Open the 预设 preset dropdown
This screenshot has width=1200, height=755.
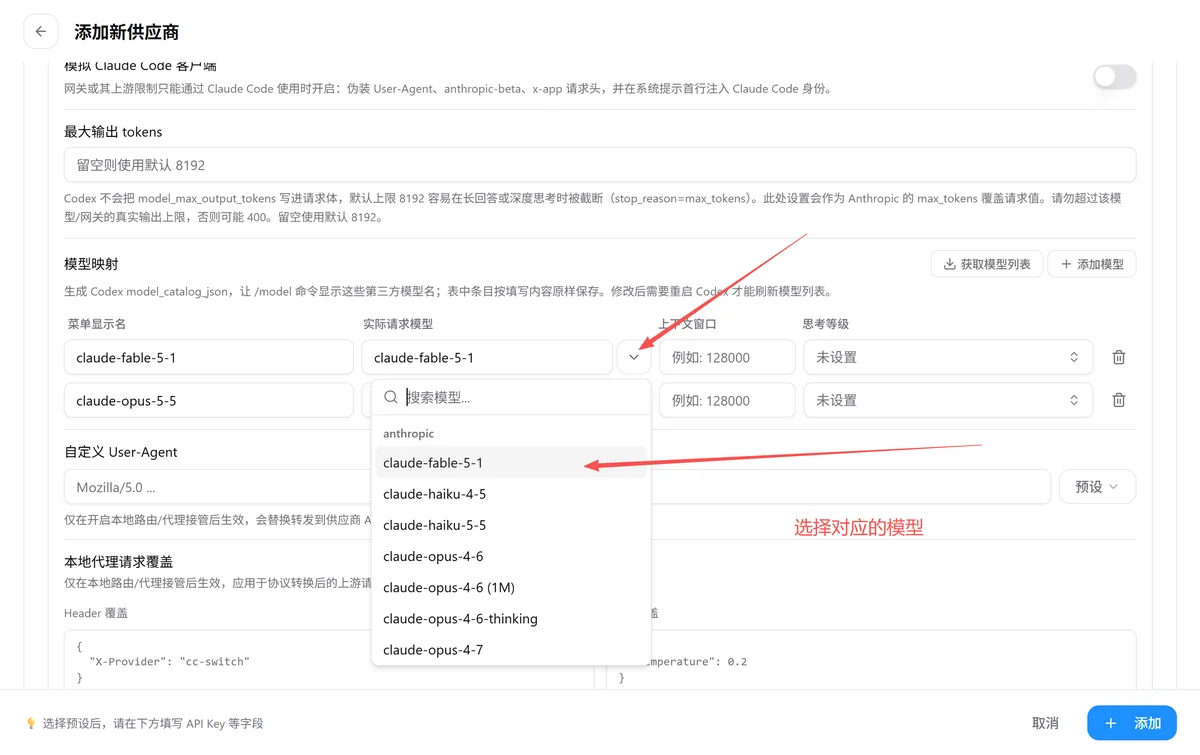pos(1097,487)
